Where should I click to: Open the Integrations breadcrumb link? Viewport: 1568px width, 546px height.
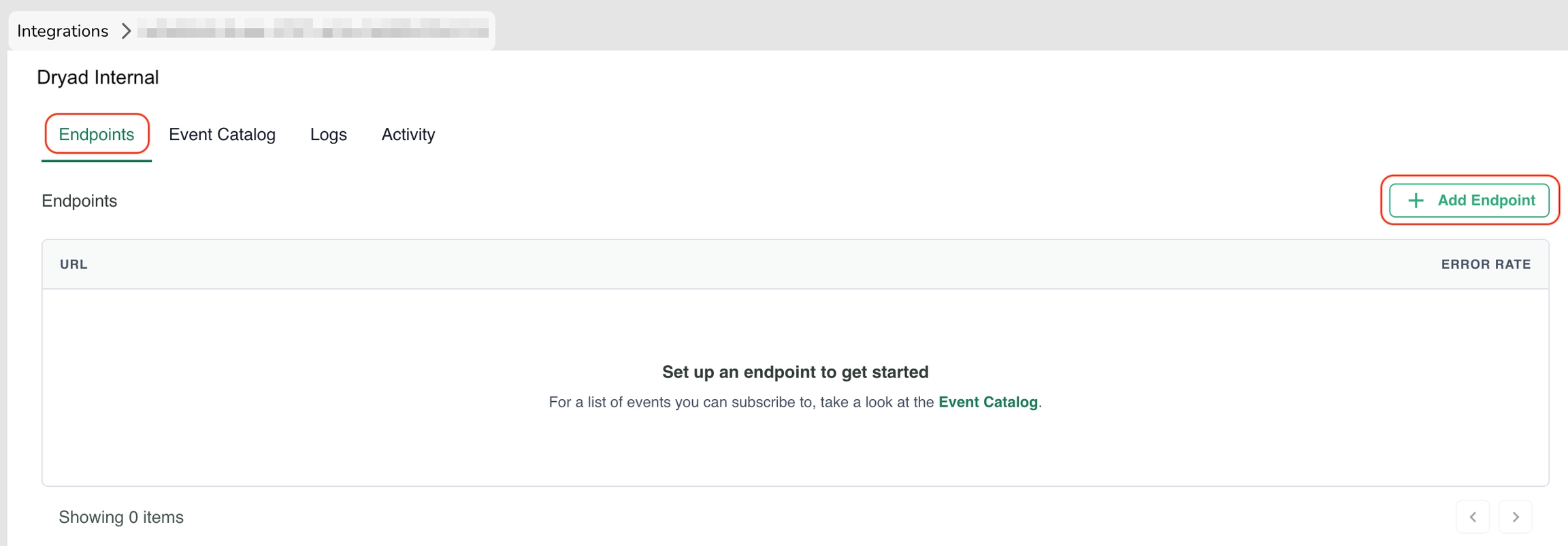click(x=63, y=31)
